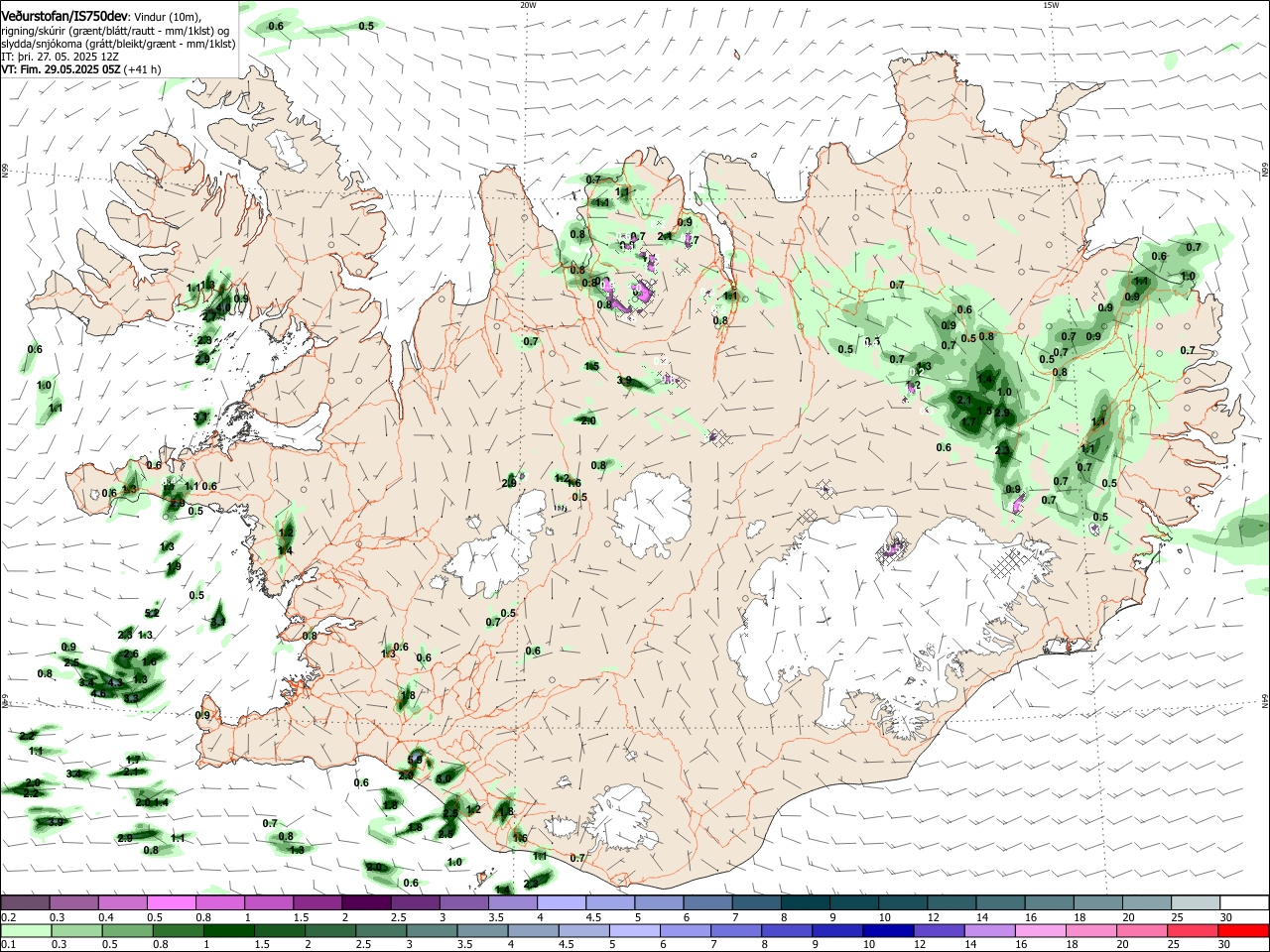This screenshot has width=1270, height=952.
Task: Click the 4.6 precipitation value off the west coast
Action: pos(98,692)
